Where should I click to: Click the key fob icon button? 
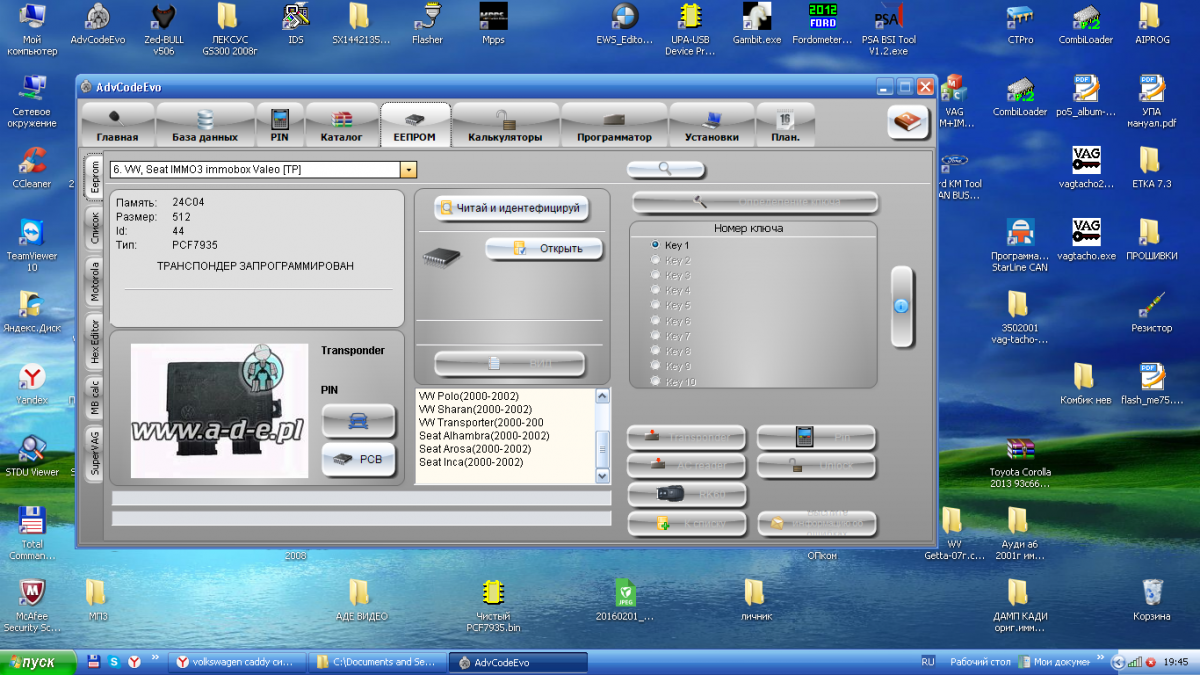tap(687, 494)
